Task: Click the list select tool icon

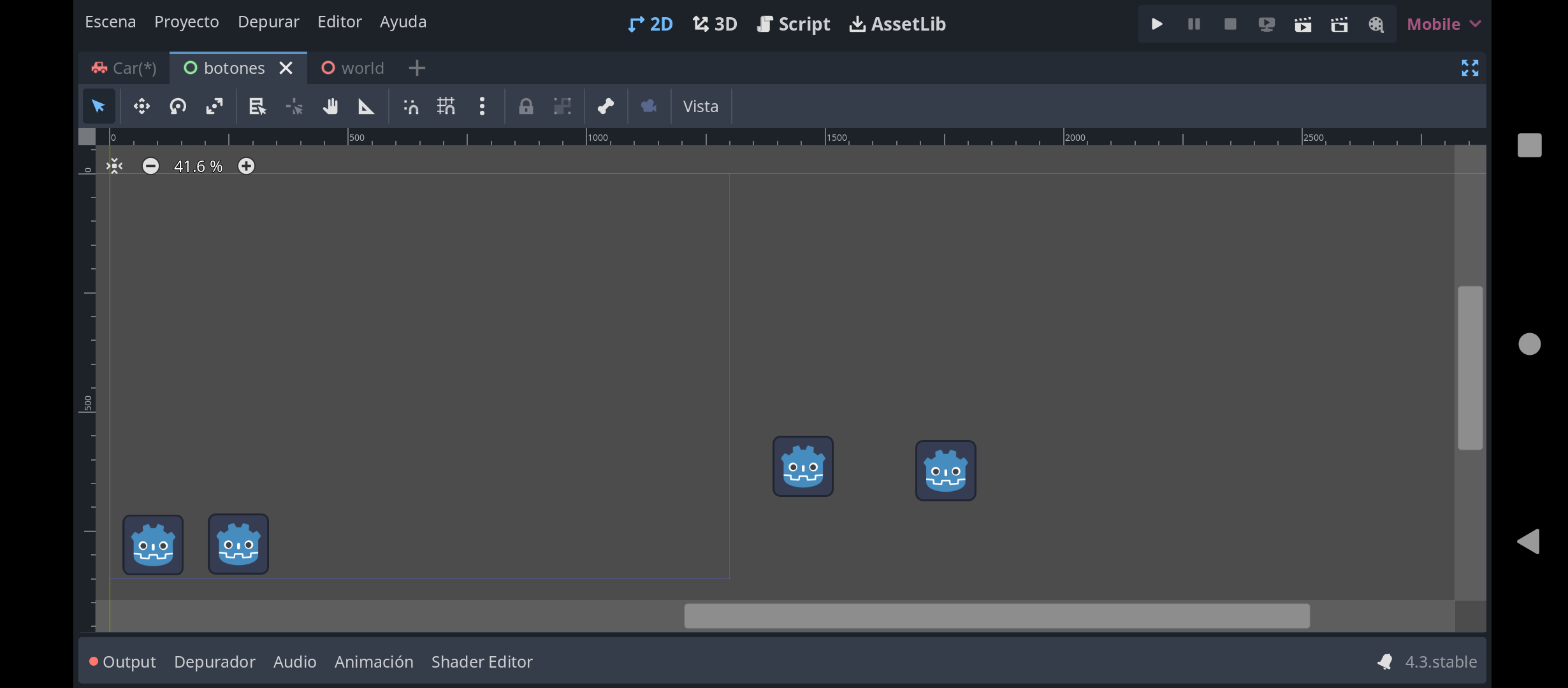Action: click(258, 106)
